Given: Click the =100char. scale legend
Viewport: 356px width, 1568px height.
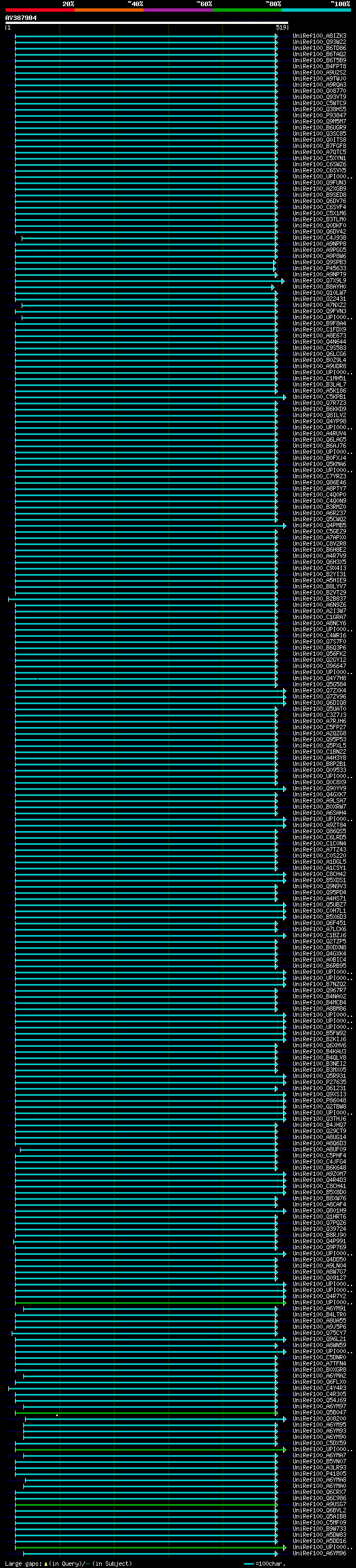Looking at the screenshot, I should [x=266, y=1564].
